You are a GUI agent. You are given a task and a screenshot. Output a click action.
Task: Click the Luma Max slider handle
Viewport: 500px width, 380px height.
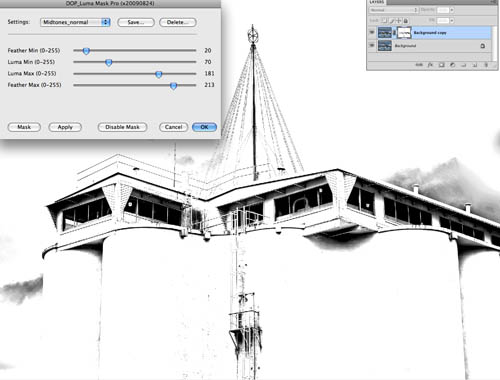coord(159,74)
